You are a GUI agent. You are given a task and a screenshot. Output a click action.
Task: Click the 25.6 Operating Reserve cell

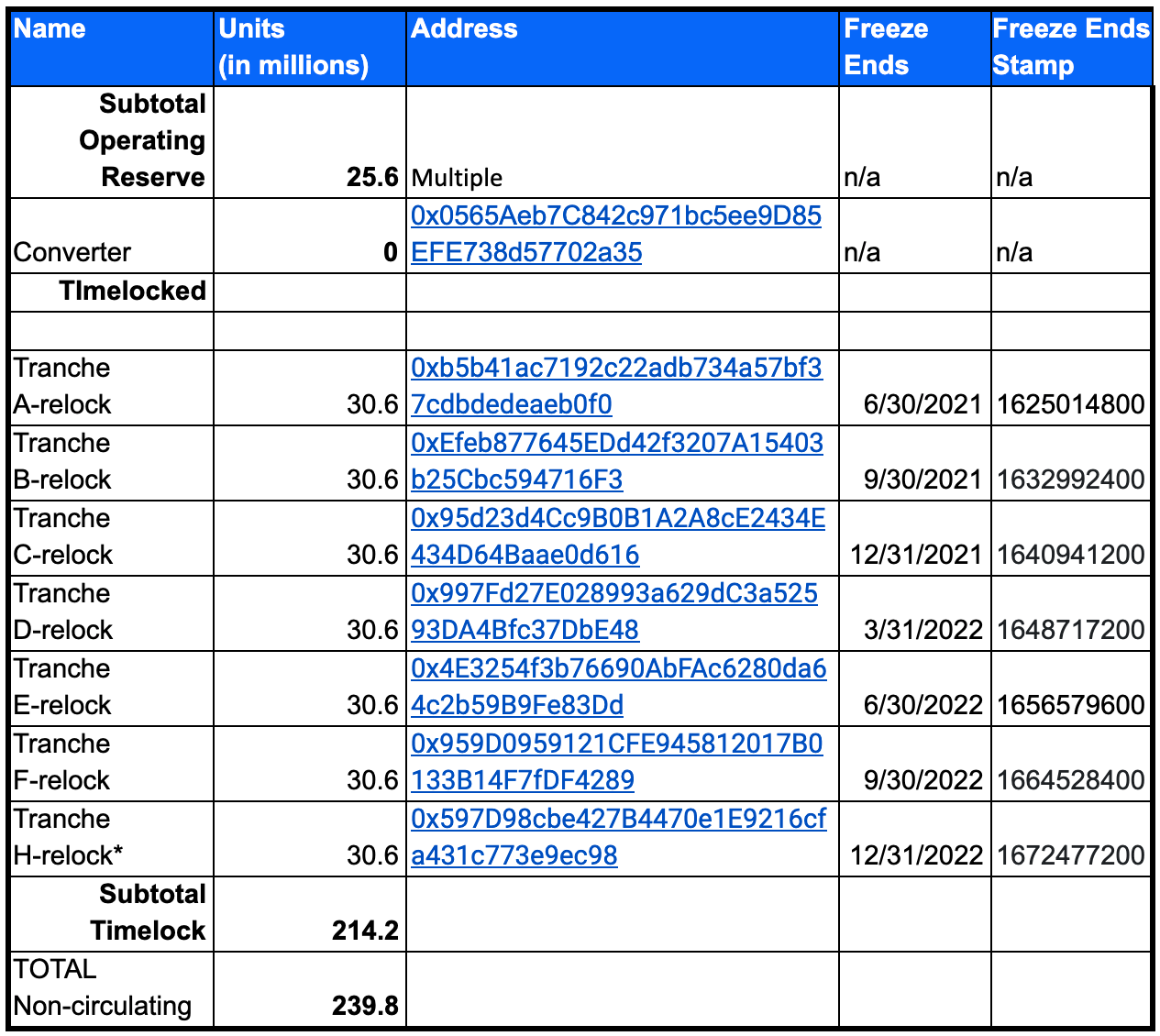[x=310, y=142]
